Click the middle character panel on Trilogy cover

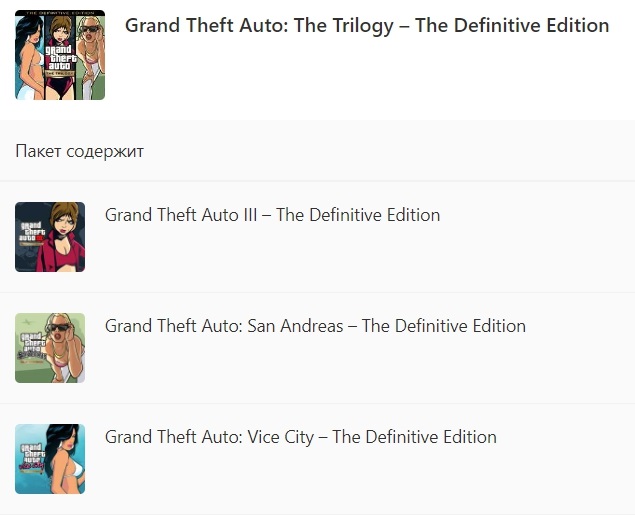pos(60,40)
